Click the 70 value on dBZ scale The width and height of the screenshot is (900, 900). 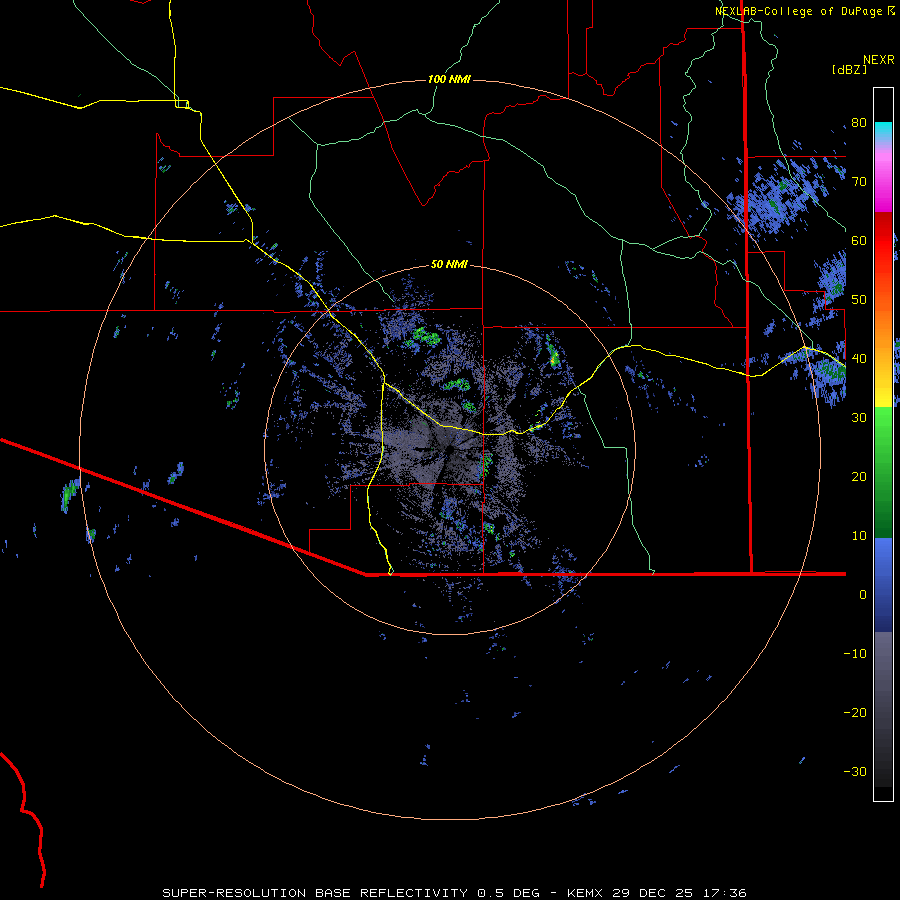tap(859, 181)
